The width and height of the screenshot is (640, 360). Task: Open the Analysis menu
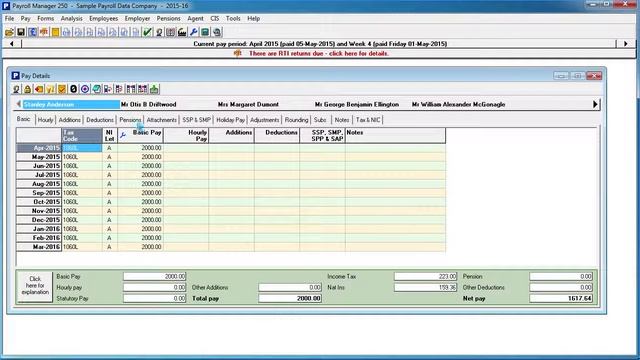71,18
